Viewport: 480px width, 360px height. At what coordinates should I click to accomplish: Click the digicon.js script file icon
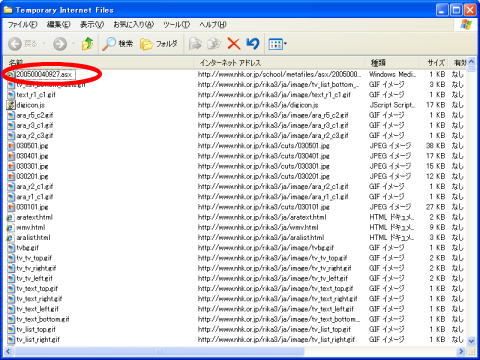(x=11, y=105)
